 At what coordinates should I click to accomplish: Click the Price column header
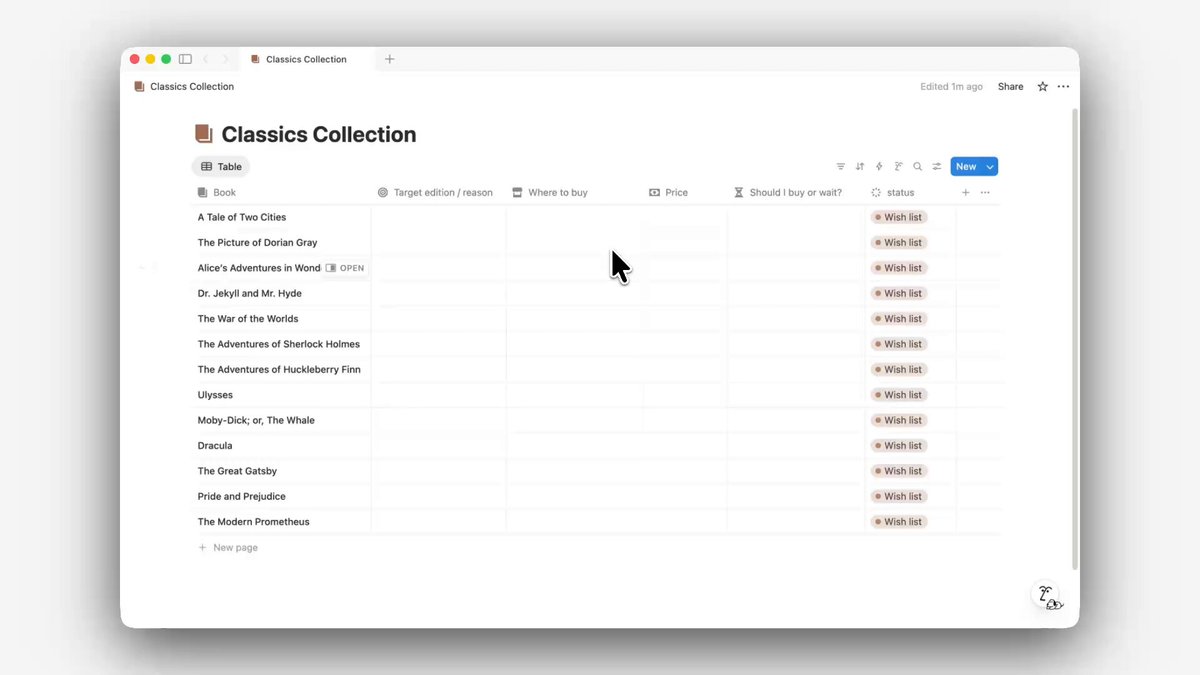click(x=676, y=193)
